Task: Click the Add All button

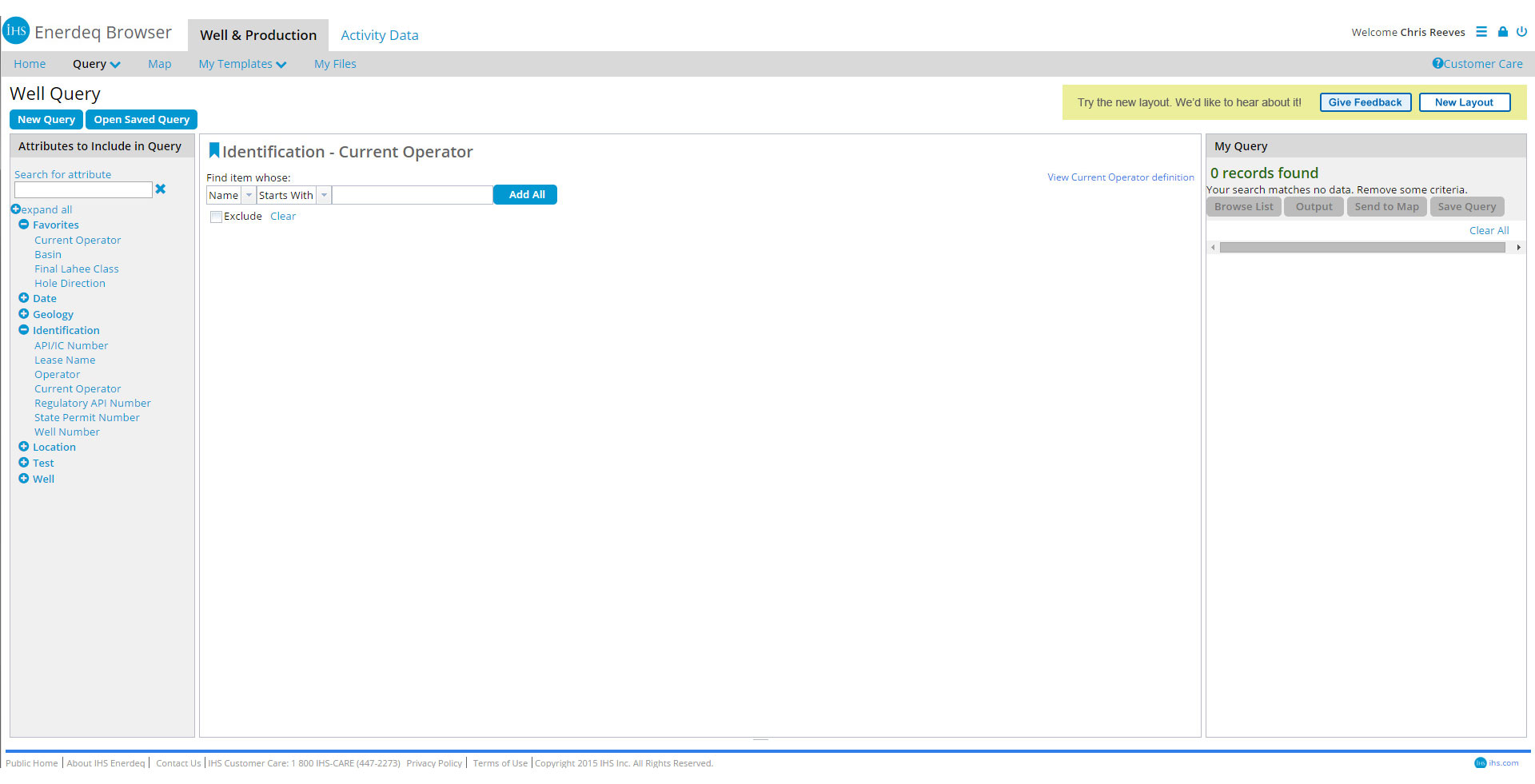Action: pyautogui.click(x=525, y=194)
